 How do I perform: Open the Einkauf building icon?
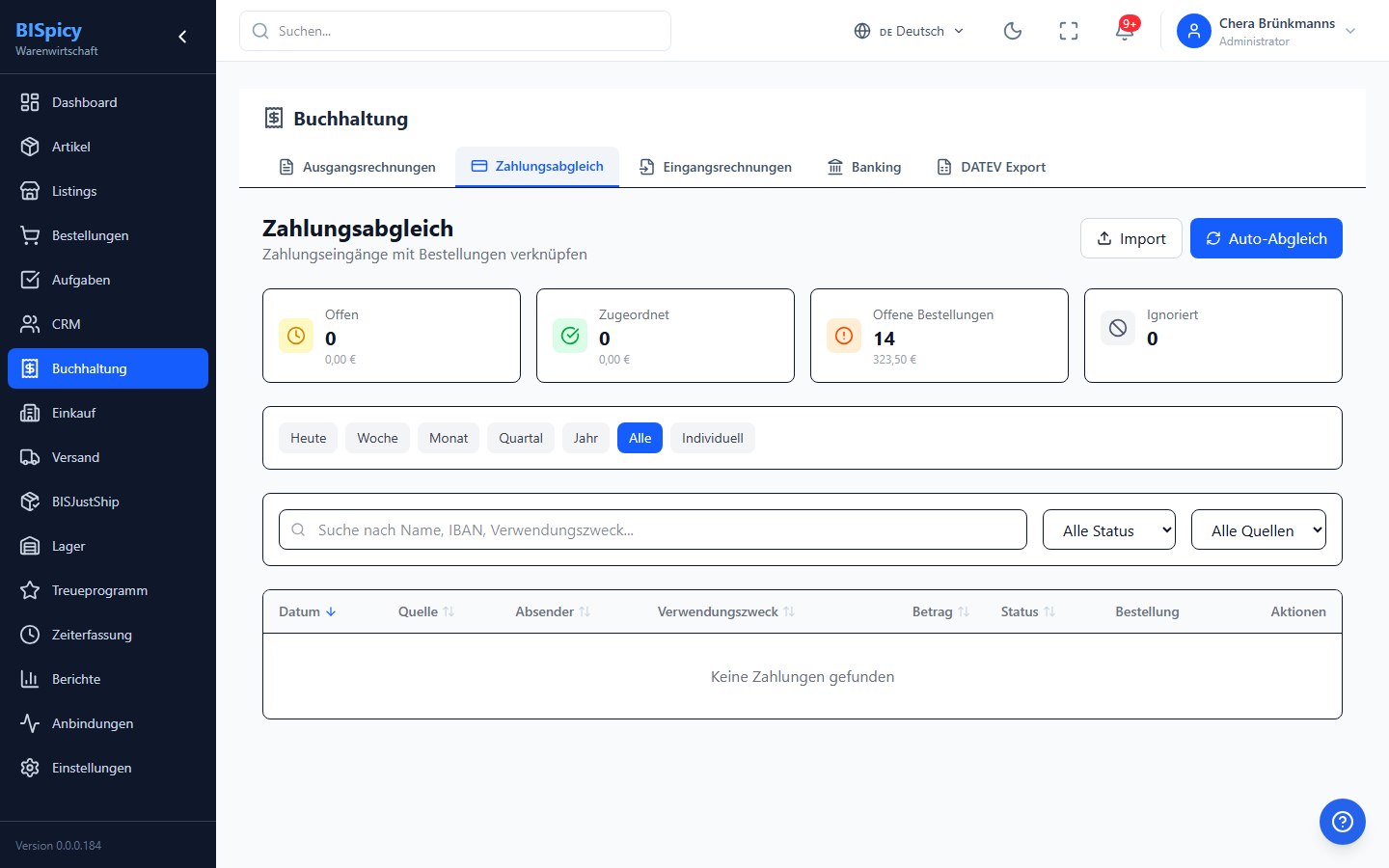point(30,413)
